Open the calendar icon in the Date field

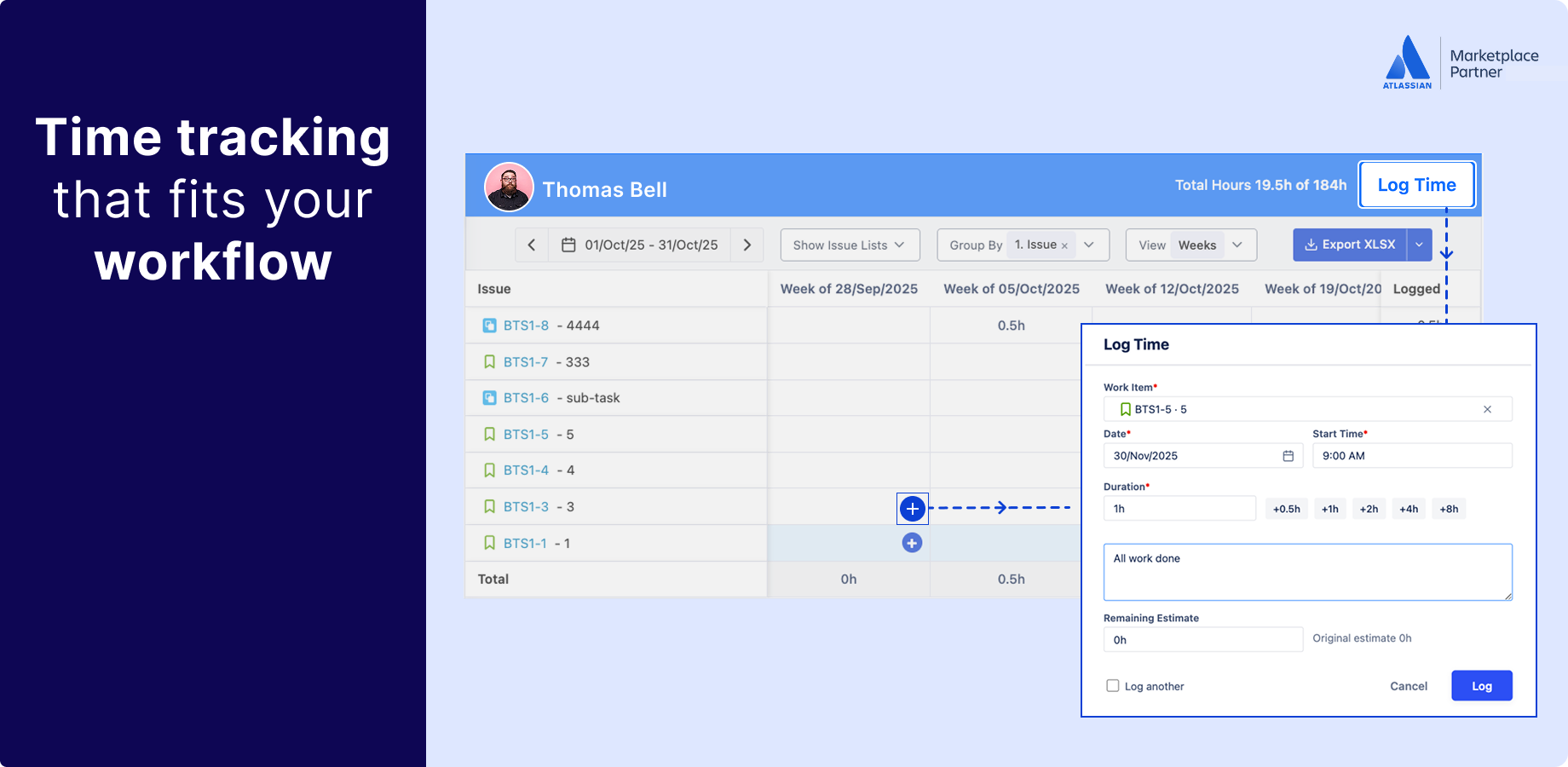(1287, 455)
